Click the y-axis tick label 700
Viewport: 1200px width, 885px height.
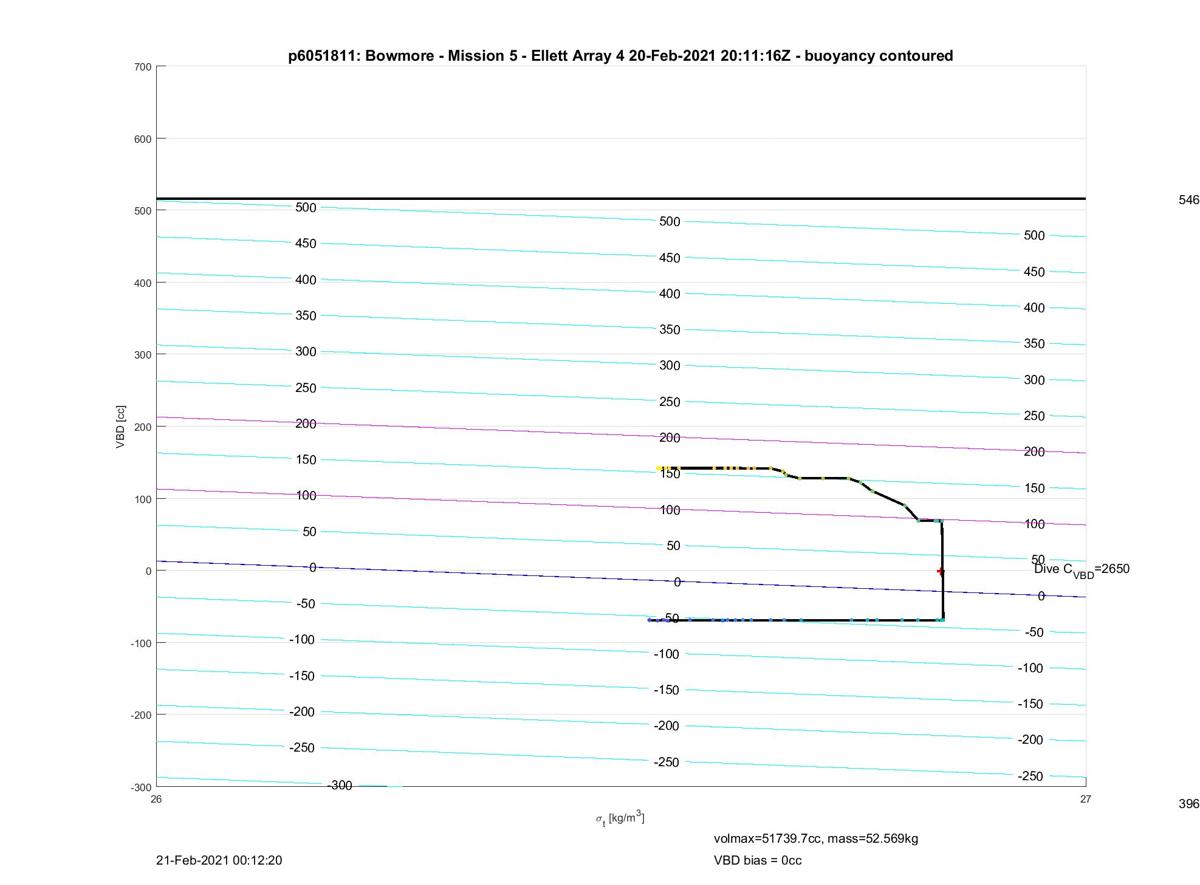(141, 67)
